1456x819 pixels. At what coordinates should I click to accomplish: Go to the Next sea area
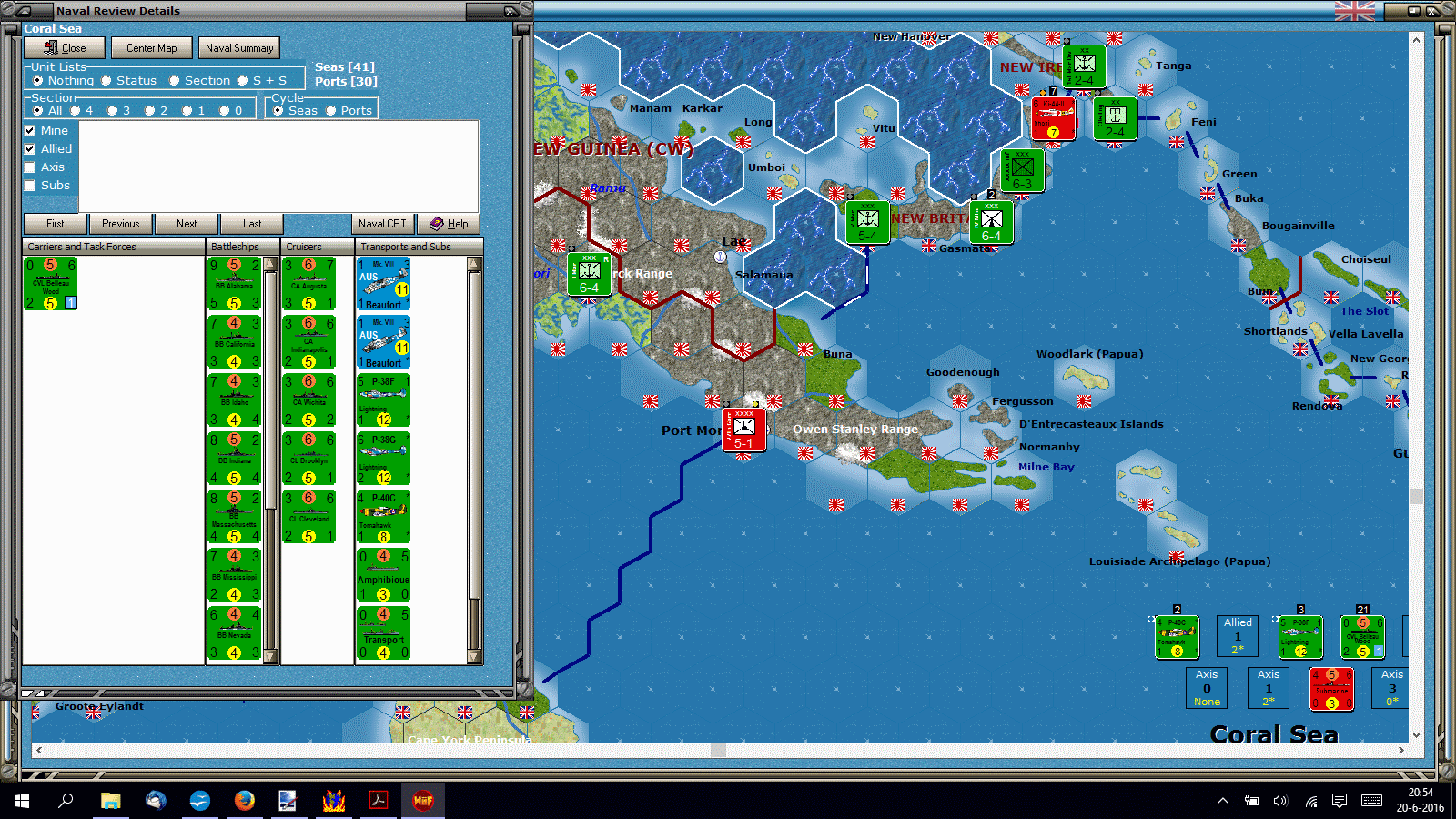(187, 223)
